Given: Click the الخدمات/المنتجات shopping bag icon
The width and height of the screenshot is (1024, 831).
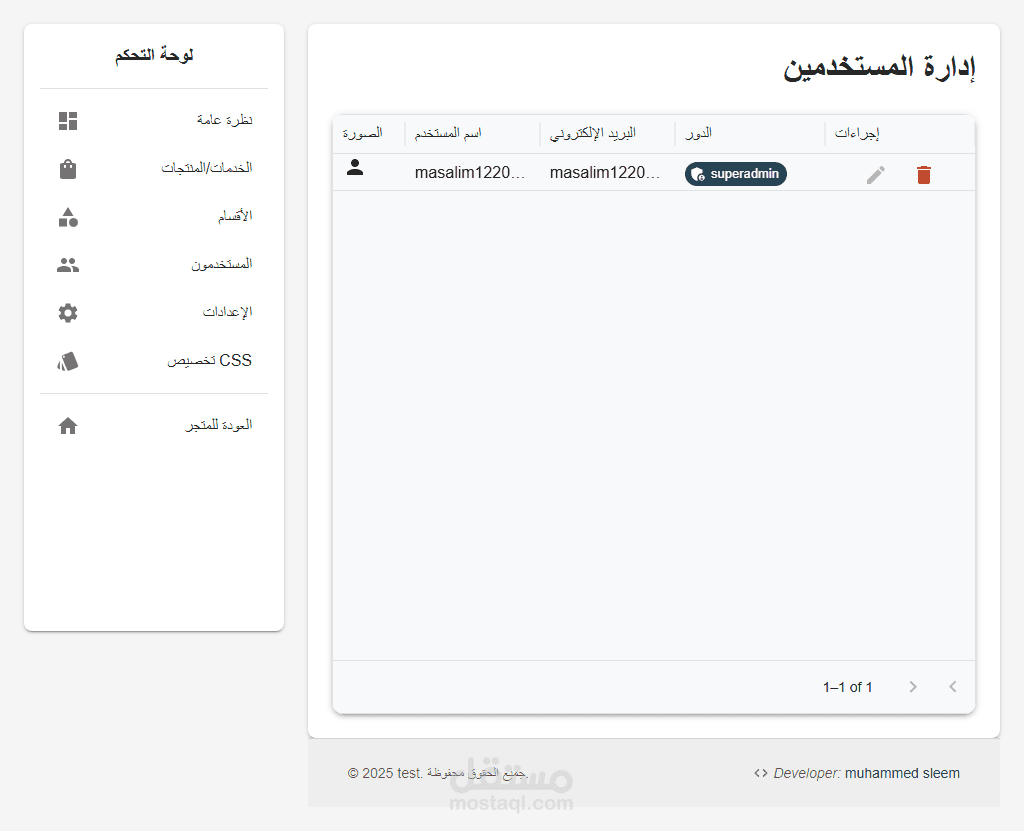Looking at the screenshot, I should pyautogui.click(x=67, y=168).
